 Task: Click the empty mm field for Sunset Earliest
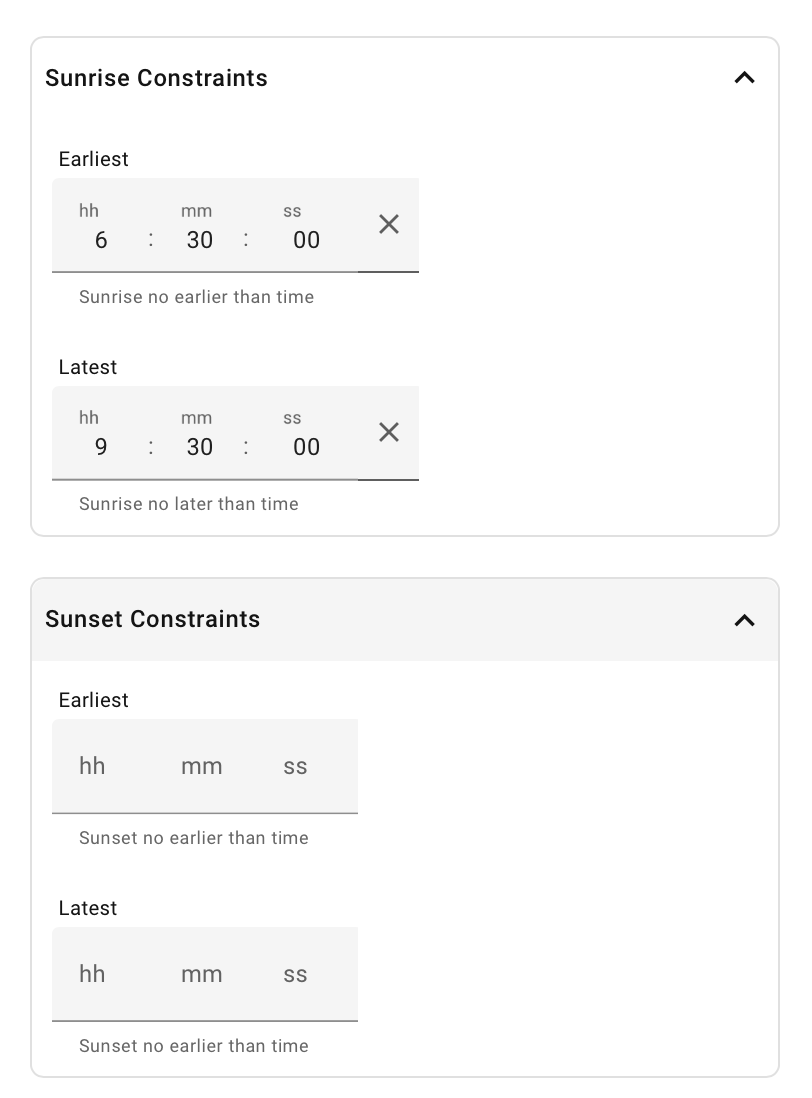201,766
